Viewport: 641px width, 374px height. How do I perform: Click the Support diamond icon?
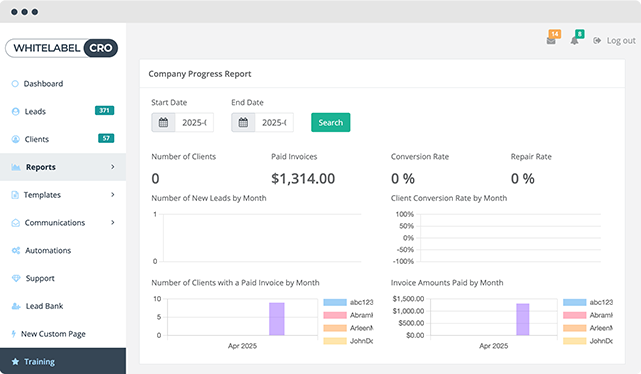point(16,278)
